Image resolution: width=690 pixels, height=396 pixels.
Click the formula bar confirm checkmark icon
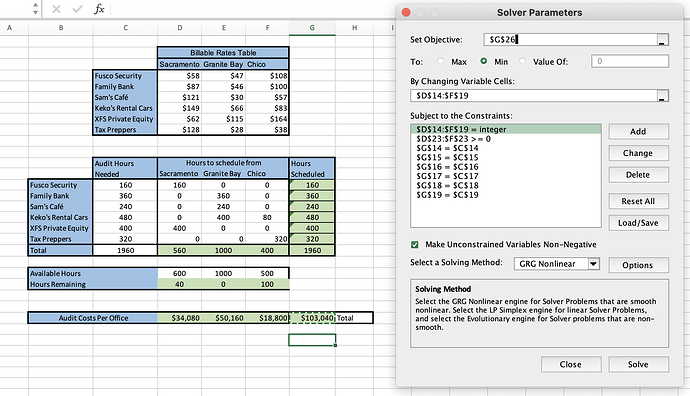[77, 9]
